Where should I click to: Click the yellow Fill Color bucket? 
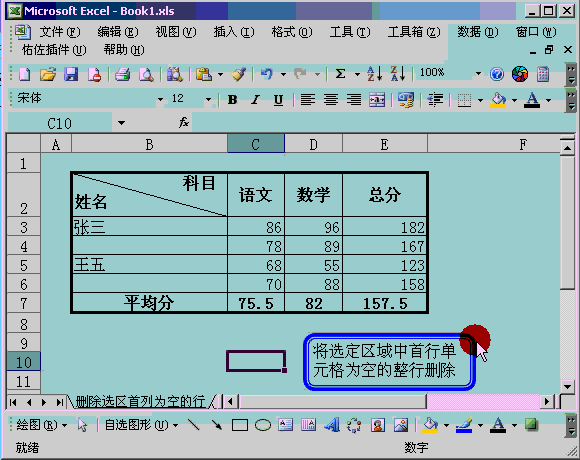coord(498,100)
